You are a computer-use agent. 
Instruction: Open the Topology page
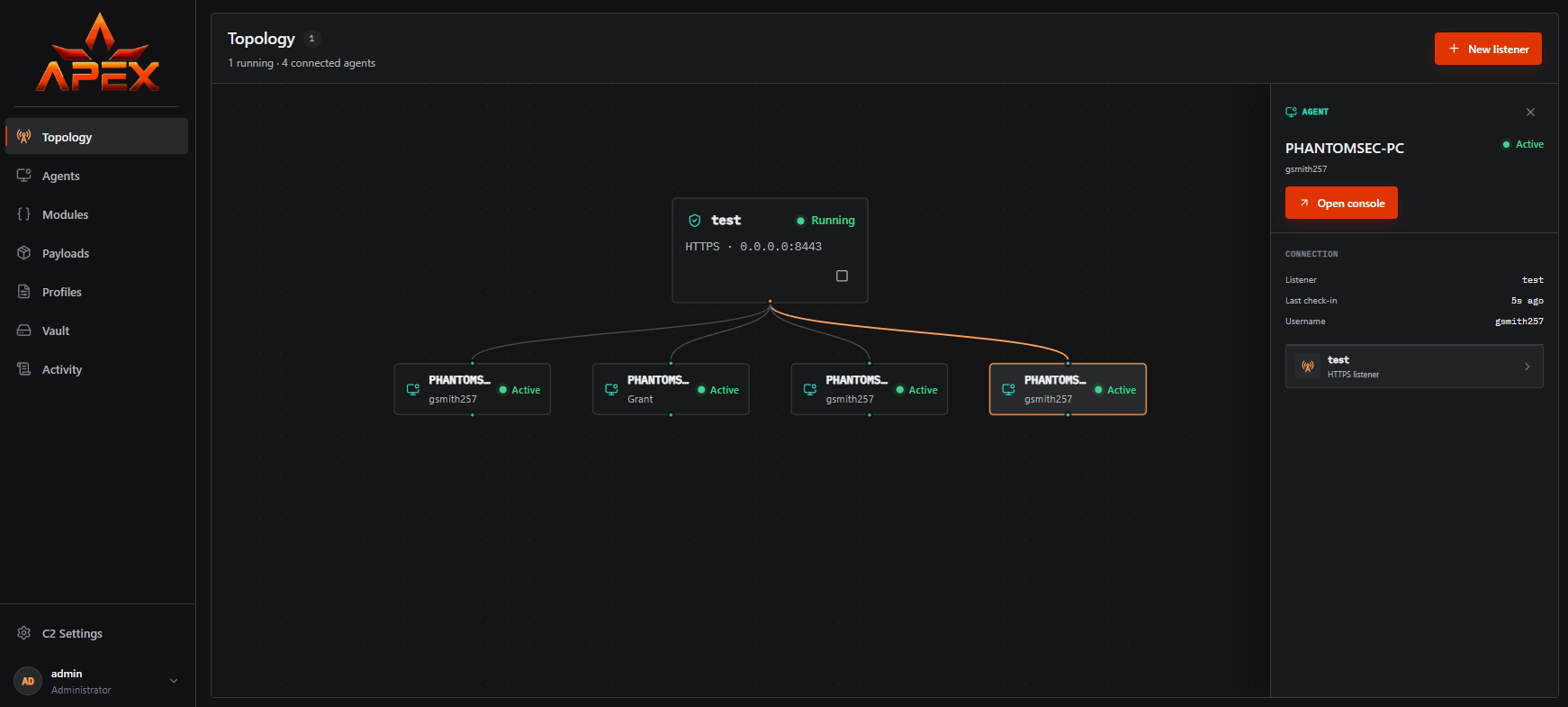click(97, 137)
